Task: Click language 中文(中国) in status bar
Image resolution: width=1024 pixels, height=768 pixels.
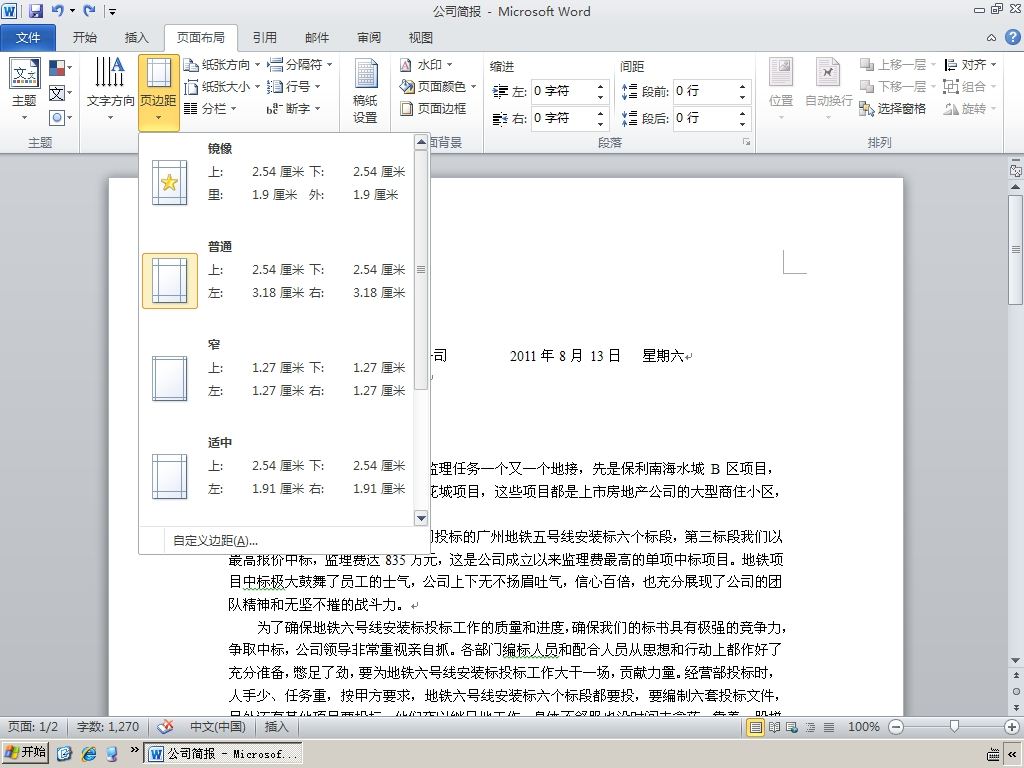Action: 217,727
